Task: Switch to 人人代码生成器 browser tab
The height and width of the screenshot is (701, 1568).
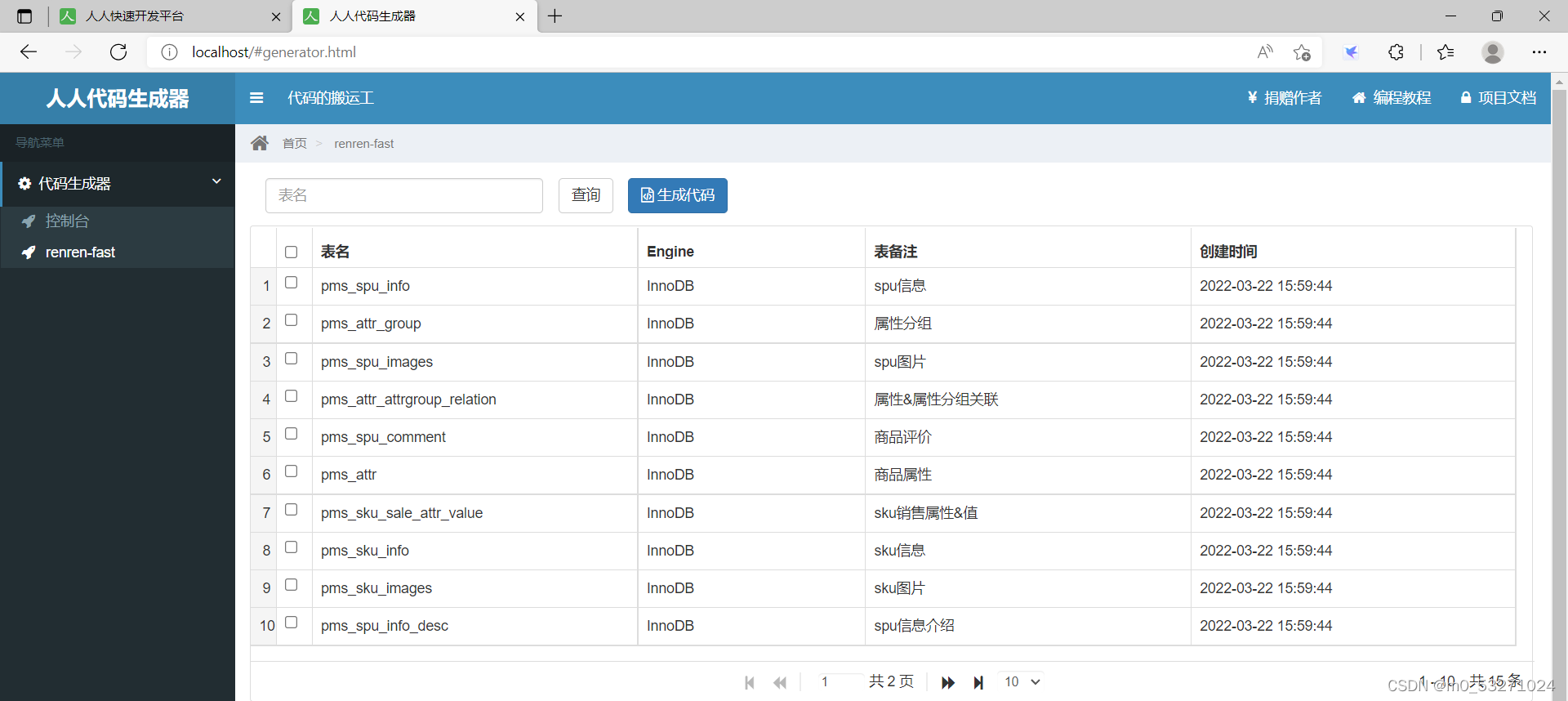Action: pos(414,16)
